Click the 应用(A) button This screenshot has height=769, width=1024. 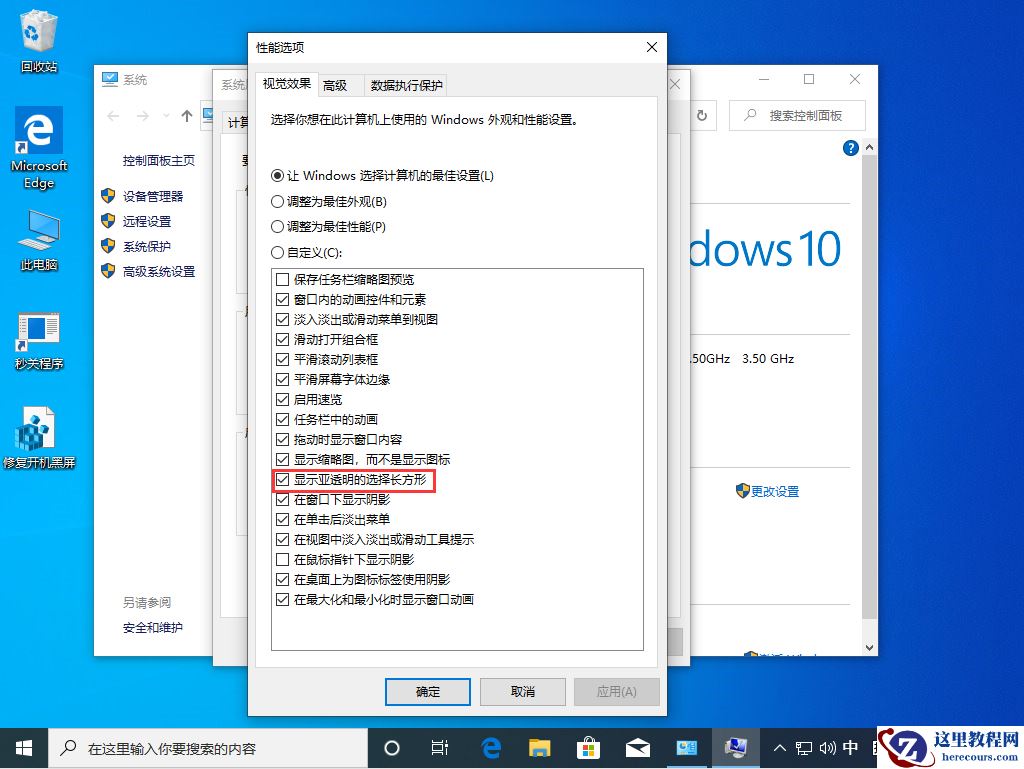click(616, 691)
